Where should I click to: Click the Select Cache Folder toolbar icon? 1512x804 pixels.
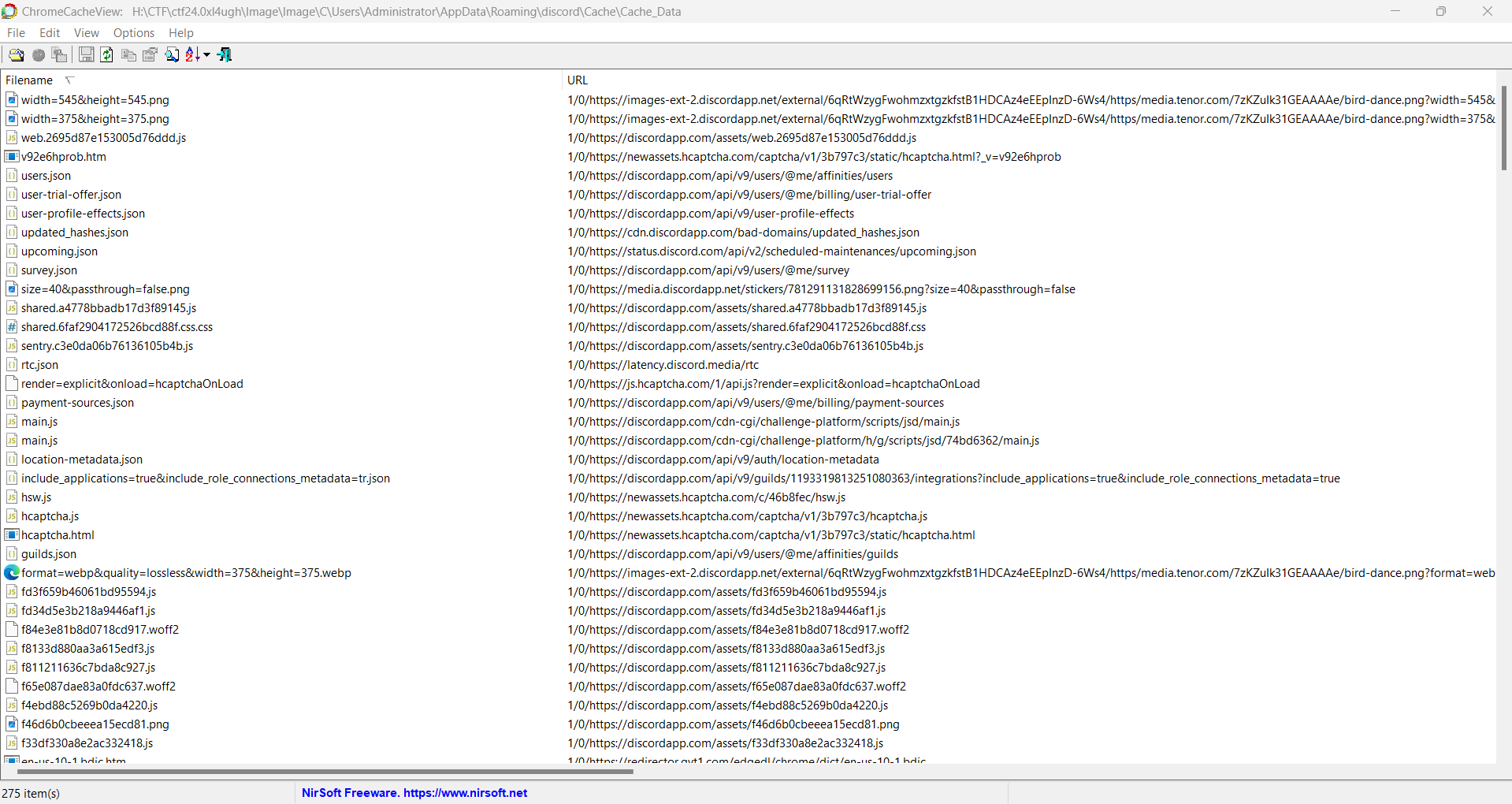pos(16,54)
